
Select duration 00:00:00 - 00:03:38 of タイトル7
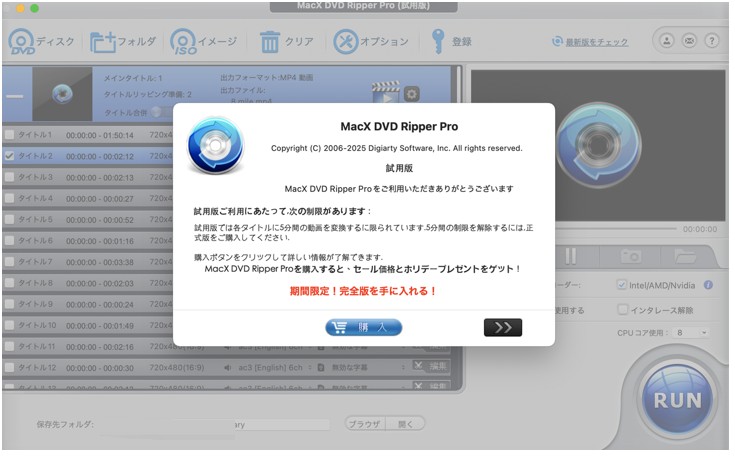[100, 262]
